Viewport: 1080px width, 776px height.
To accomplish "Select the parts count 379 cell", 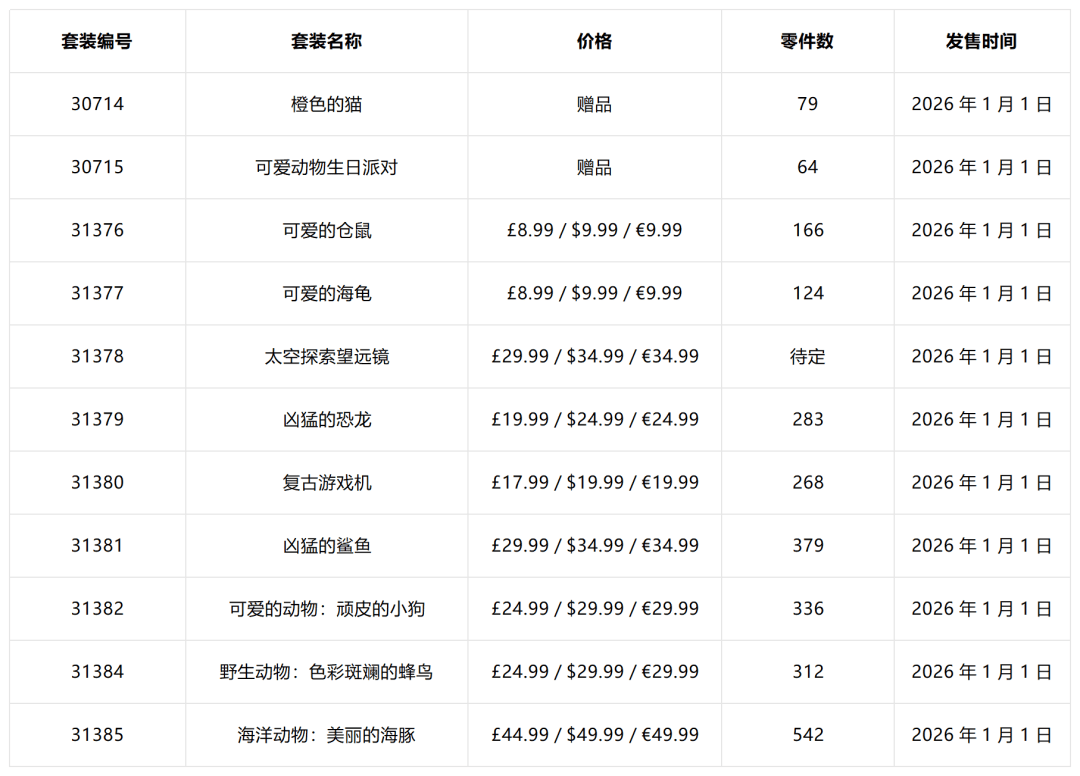I will (807, 545).
